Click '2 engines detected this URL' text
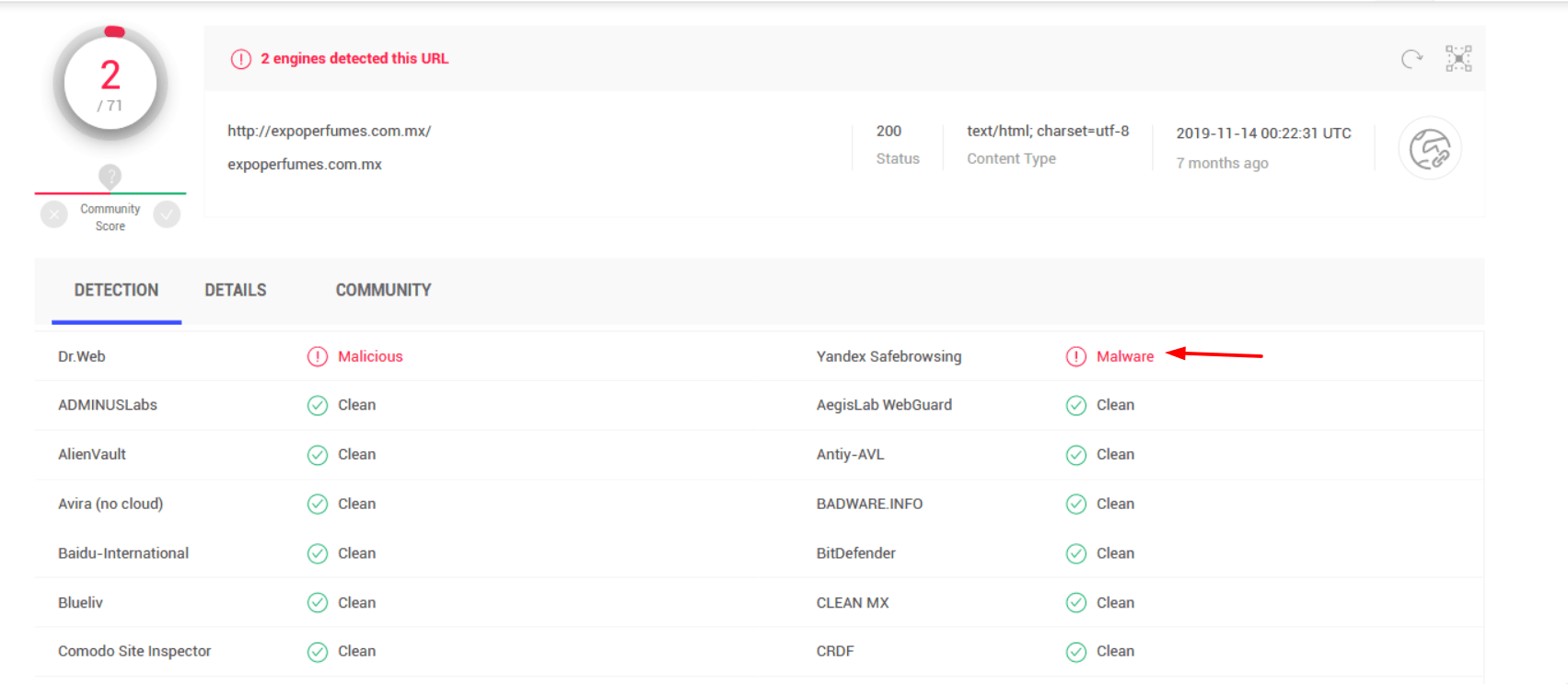 pos(354,58)
